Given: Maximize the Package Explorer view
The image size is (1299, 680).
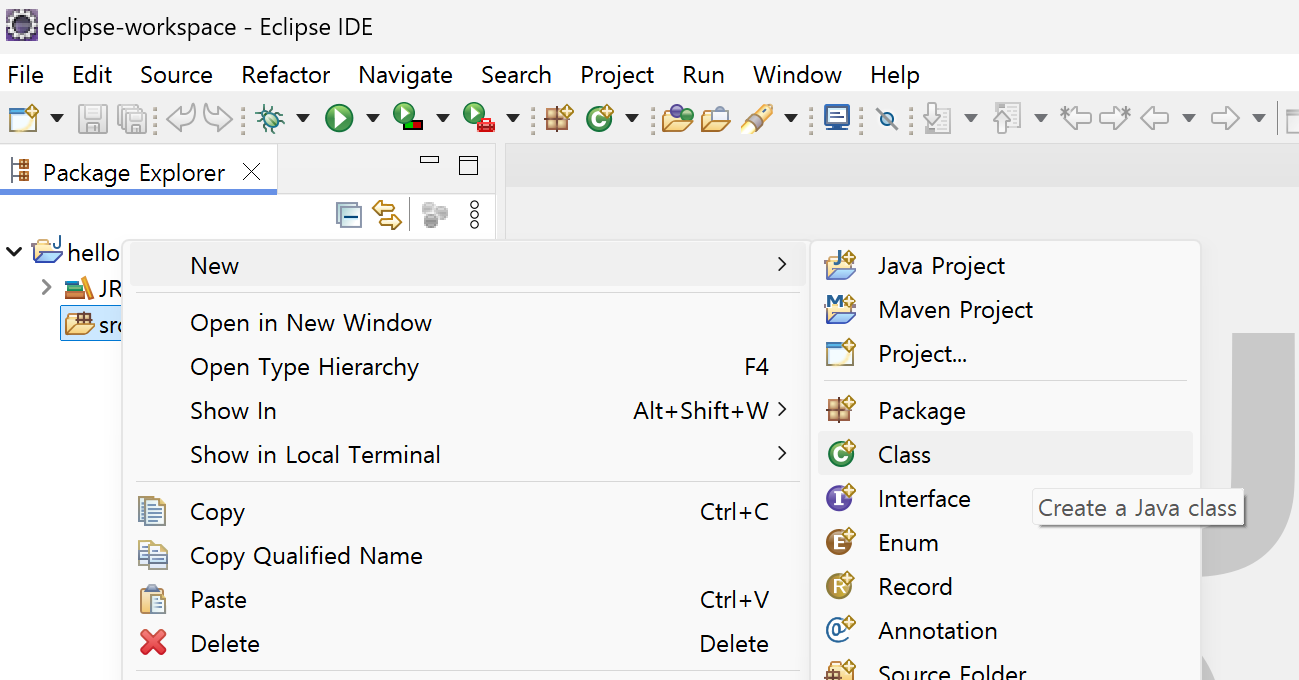Looking at the screenshot, I should (468, 165).
